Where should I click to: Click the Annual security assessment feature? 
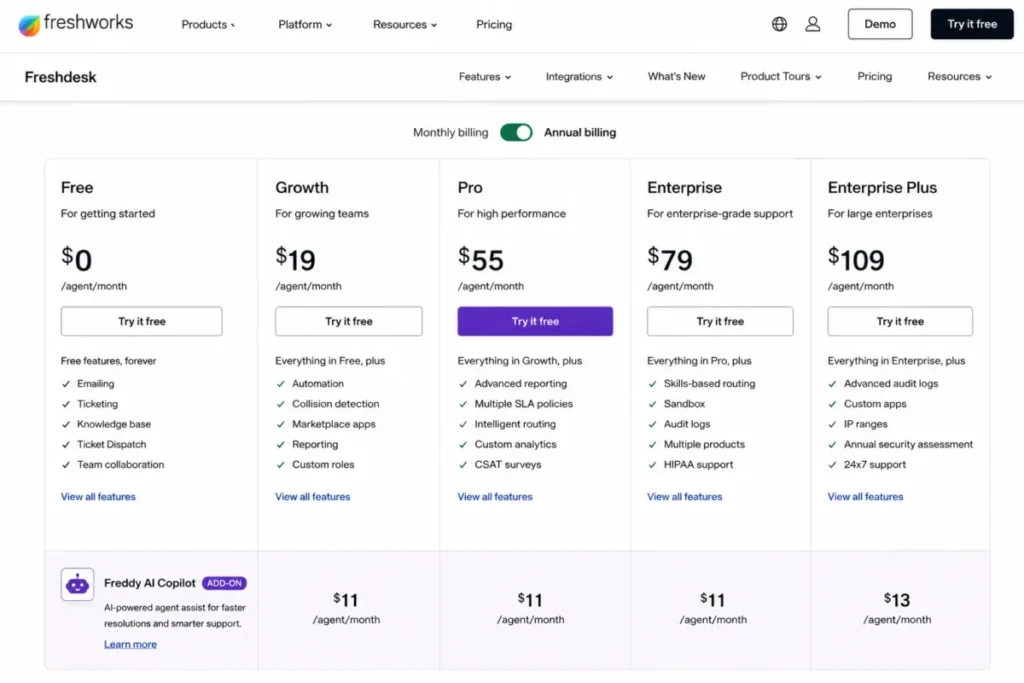908,445
